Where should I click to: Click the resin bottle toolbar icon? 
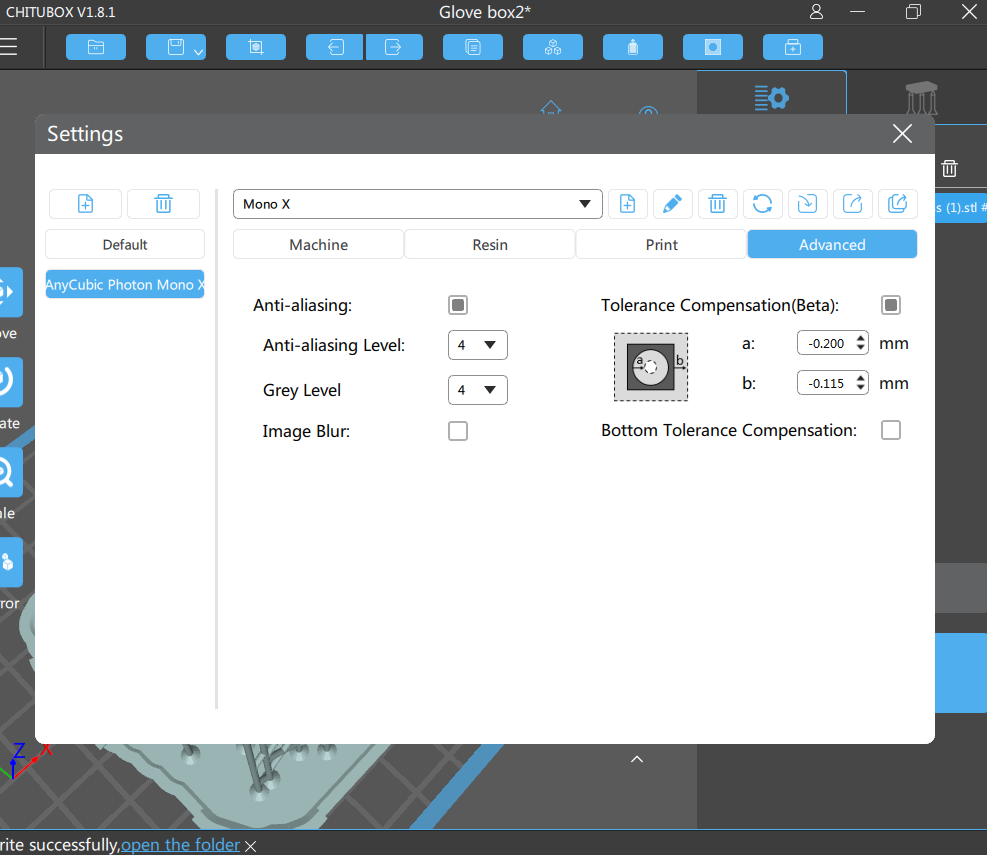pyautogui.click(x=633, y=47)
